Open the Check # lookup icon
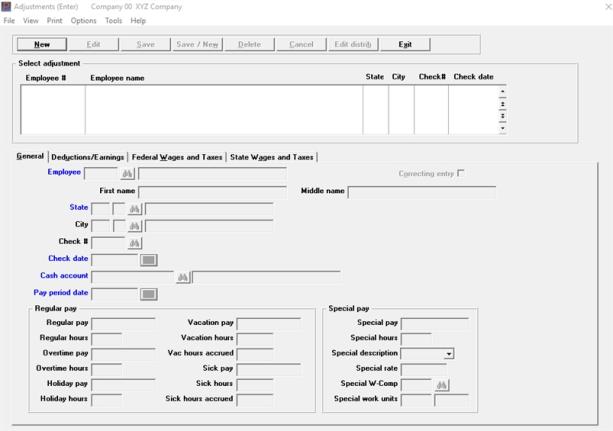This screenshot has width=613, height=431. point(135,243)
